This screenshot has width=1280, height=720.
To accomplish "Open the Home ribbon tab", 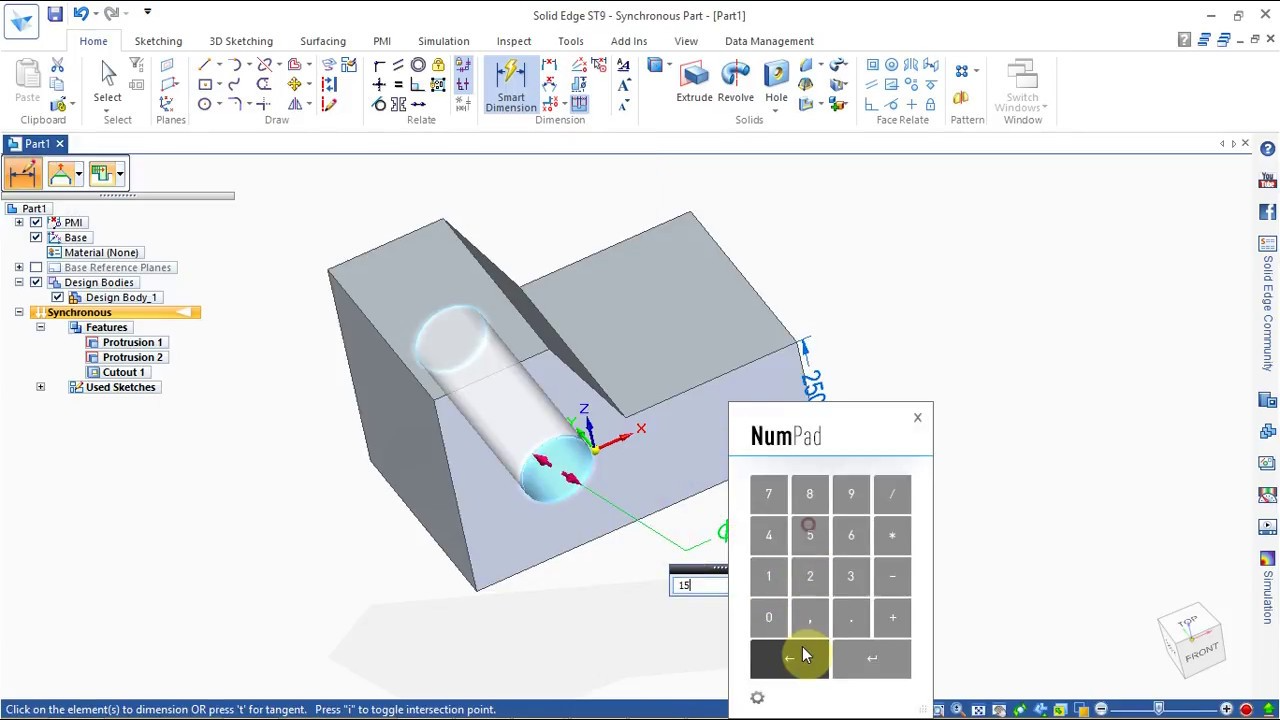I will (x=93, y=41).
